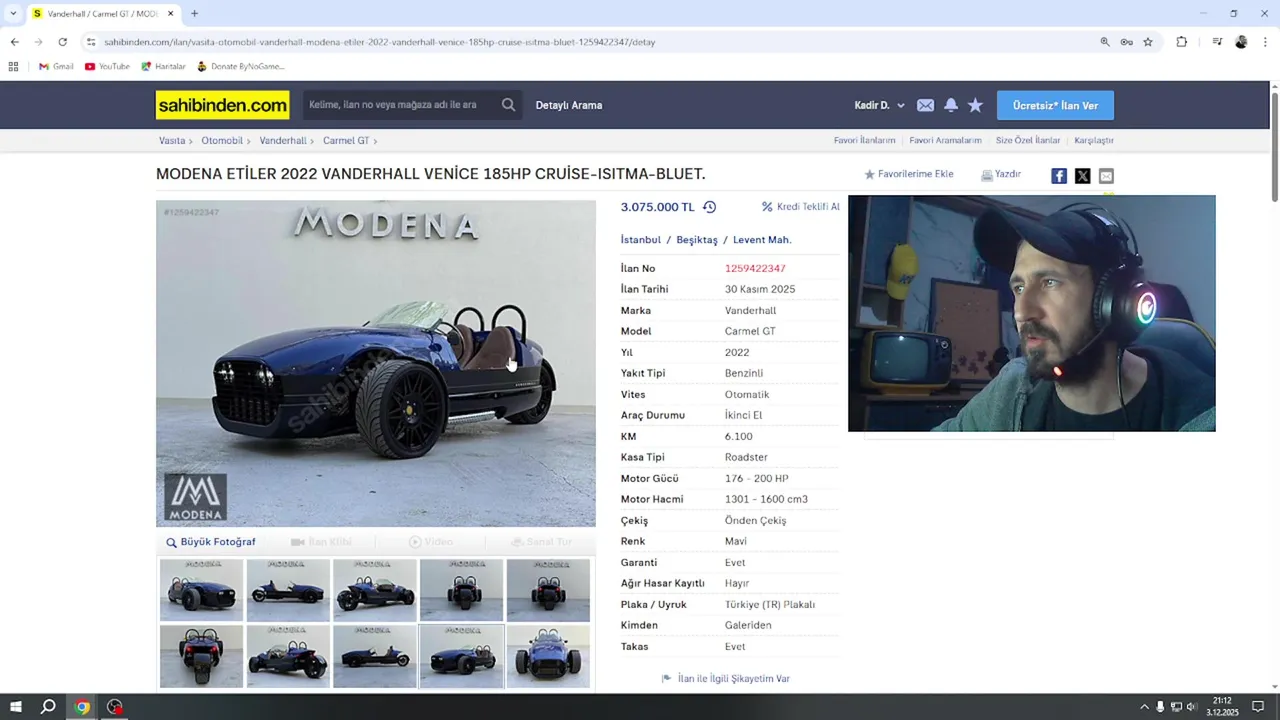Click Karşılaştır link
The height and width of the screenshot is (720, 1280).
coord(1094,141)
